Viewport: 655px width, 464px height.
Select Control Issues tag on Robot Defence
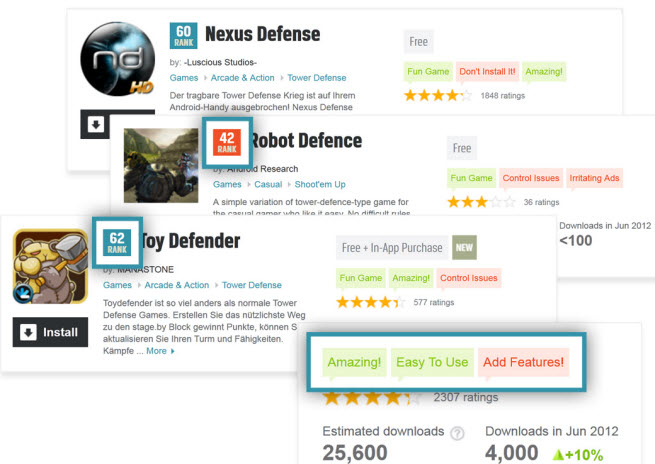[531, 178]
